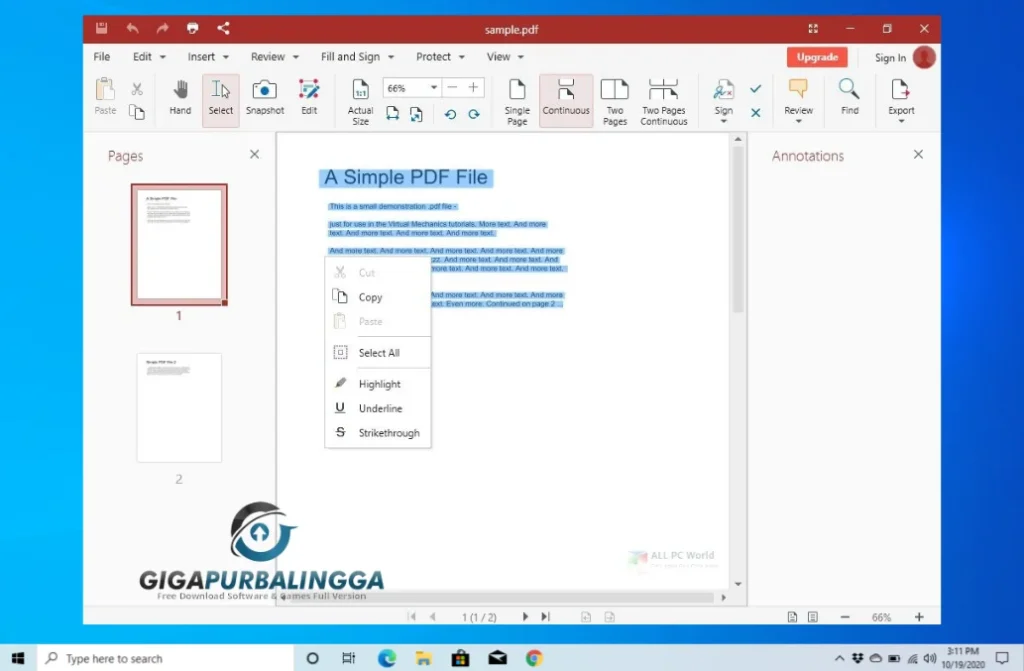This screenshot has height=671, width=1024.
Task: Select the Edit tool
Action: 308,98
